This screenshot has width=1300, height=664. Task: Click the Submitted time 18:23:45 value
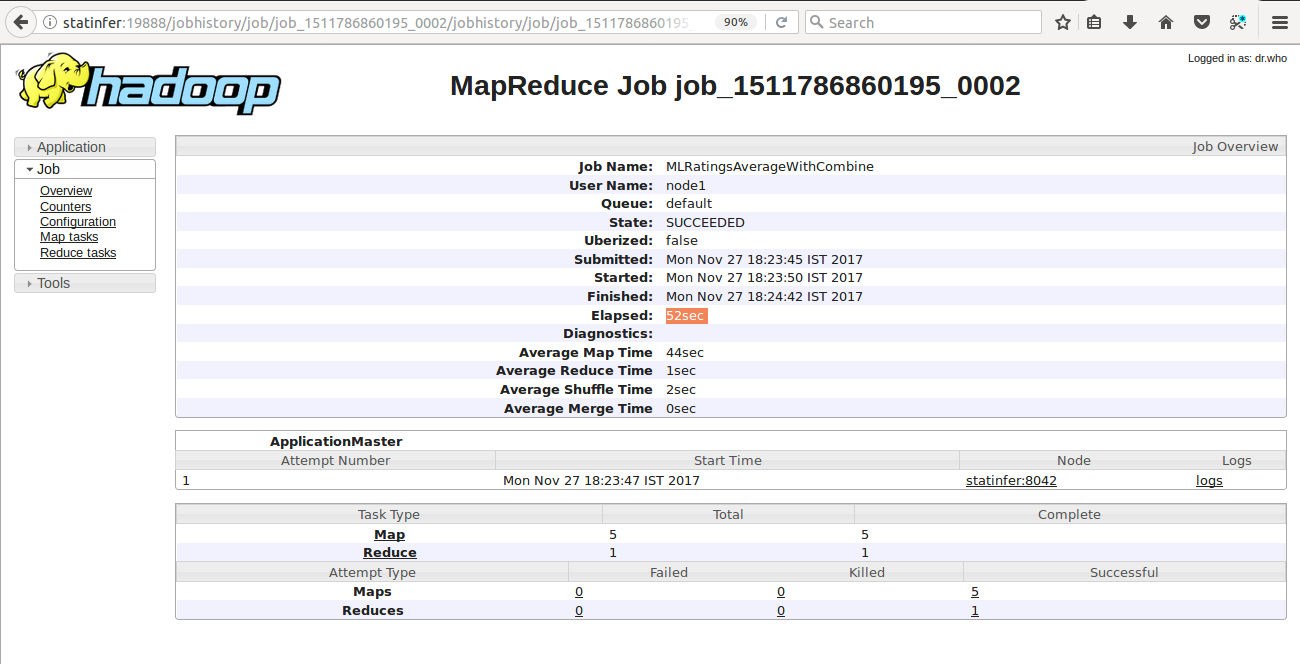click(x=764, y=260)
